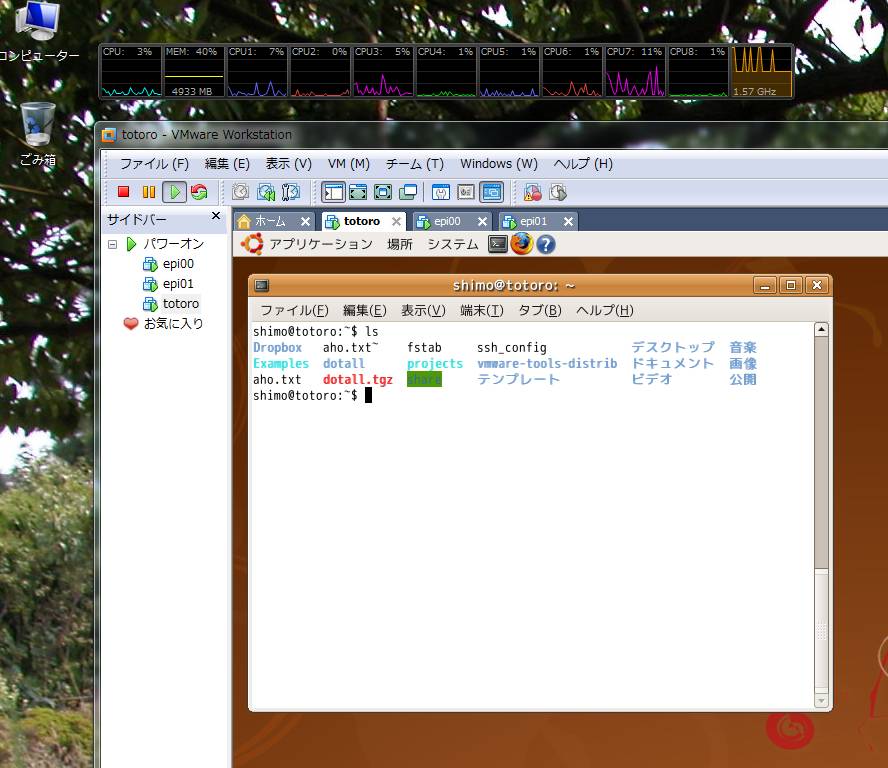The image size is (888, 768).
Task: Launch Firefox from the Ubuntu panel
Action: [x=521, y=244]
